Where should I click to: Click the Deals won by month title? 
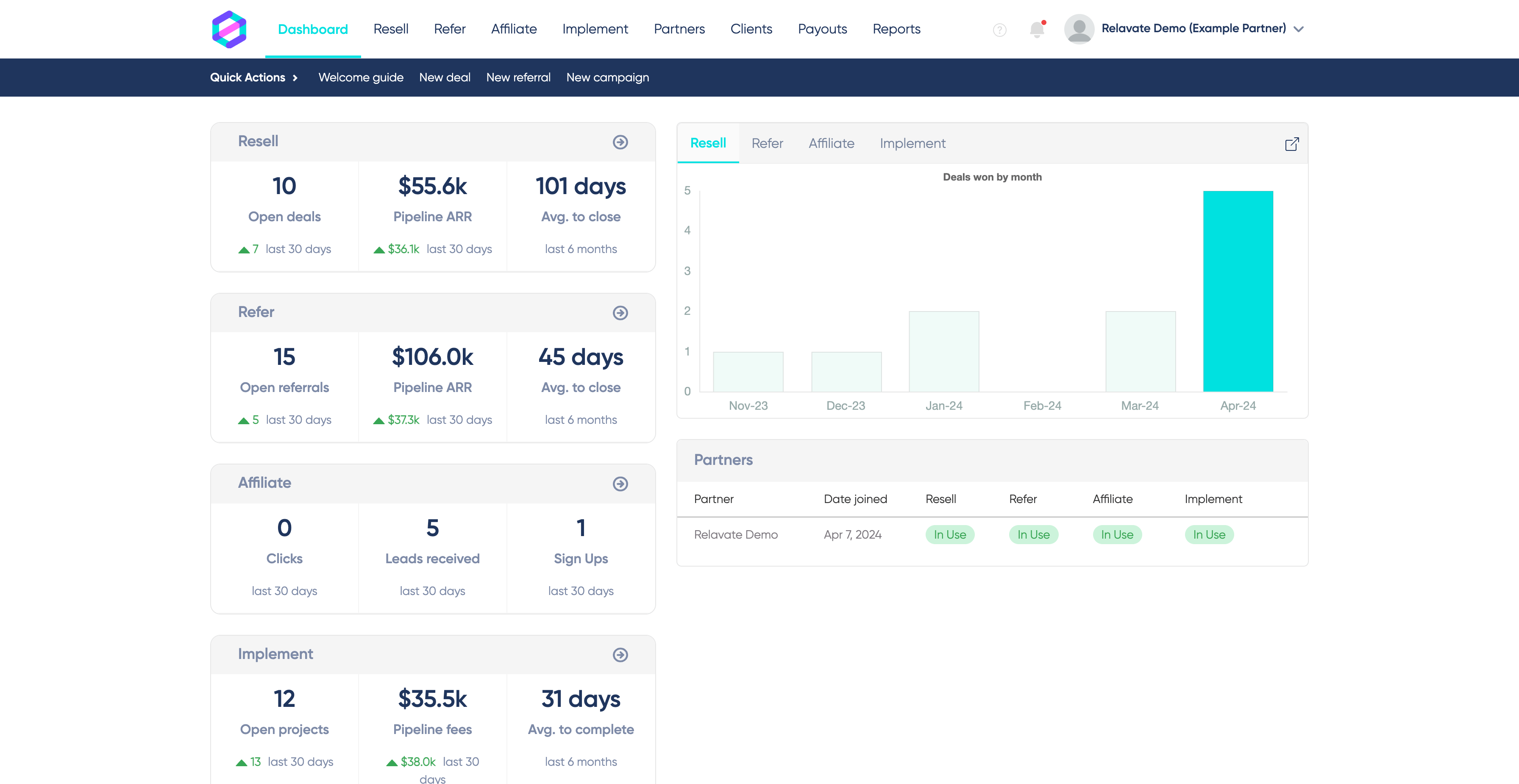(992, 177)
